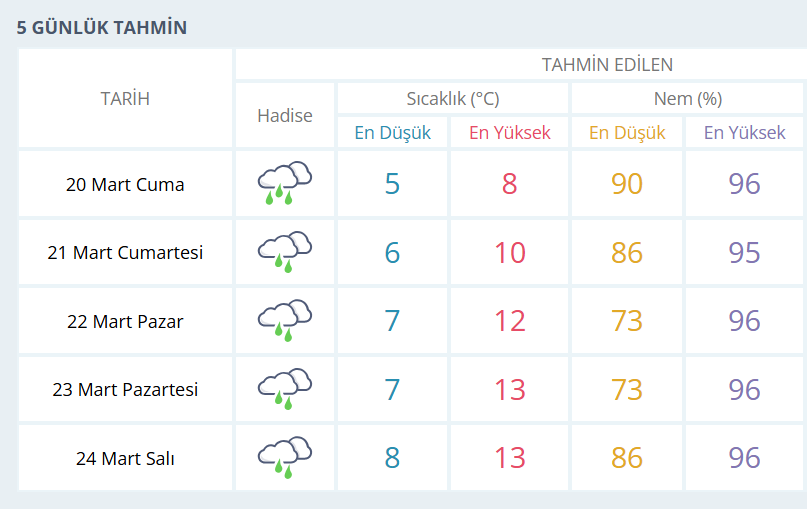Click the 'Sıcaklık (°C)' header
Viewport: 807px width, 509px height.
tap(452, 99)
